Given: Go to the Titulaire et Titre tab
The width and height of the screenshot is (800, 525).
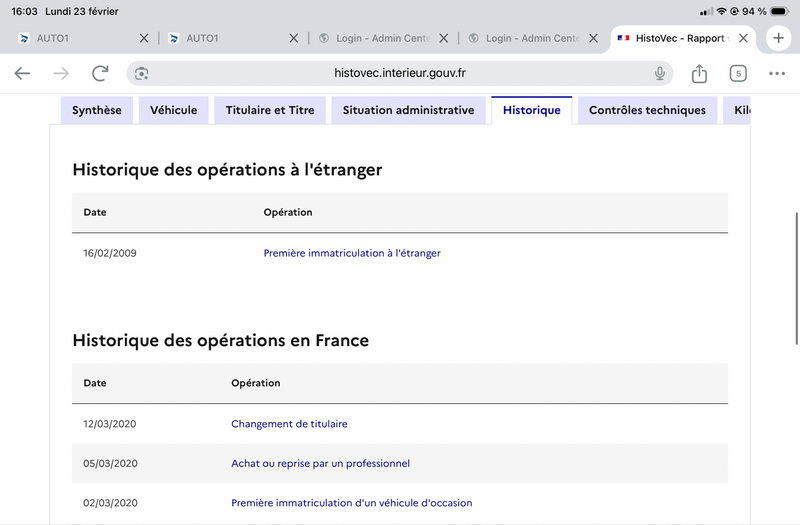Looking at the screenshot, I should coord(270,110).
